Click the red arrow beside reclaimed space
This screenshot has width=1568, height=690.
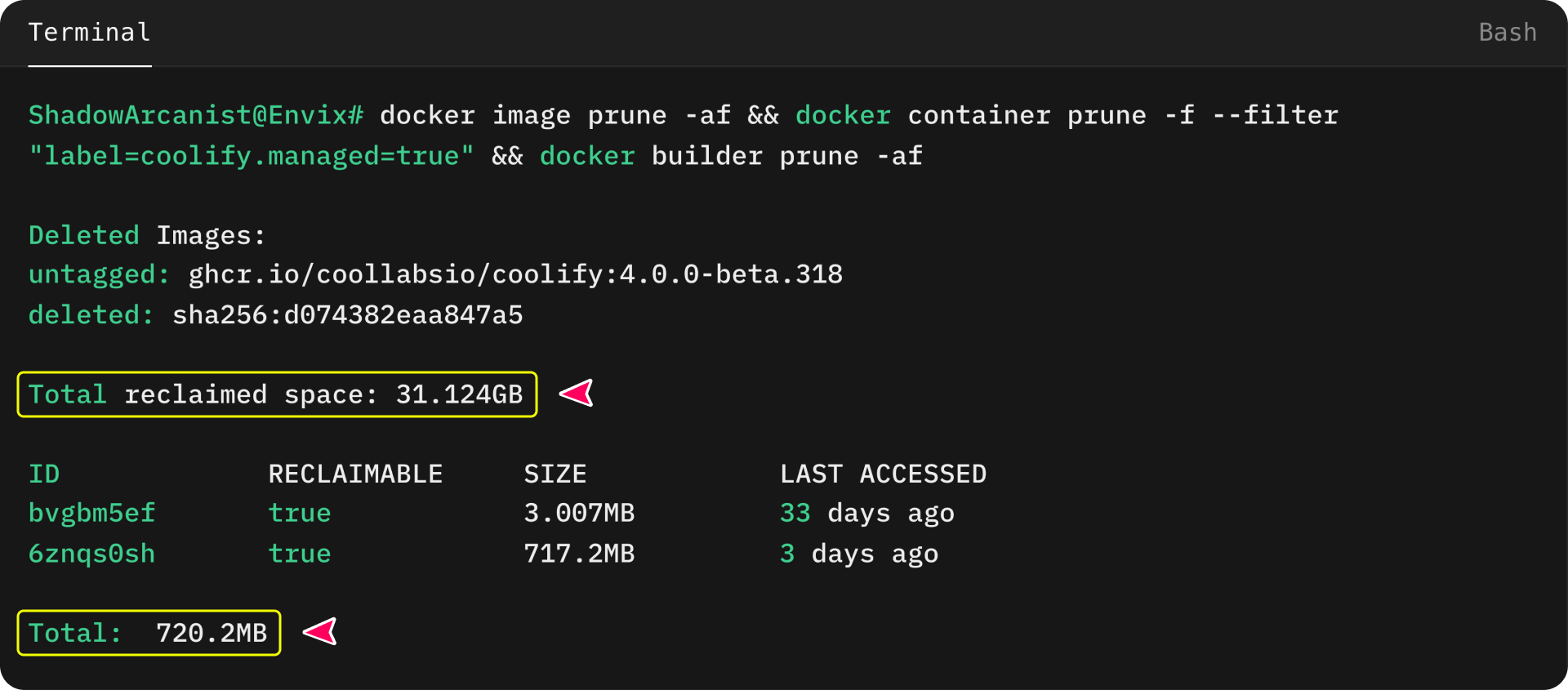tap(577, 394)
